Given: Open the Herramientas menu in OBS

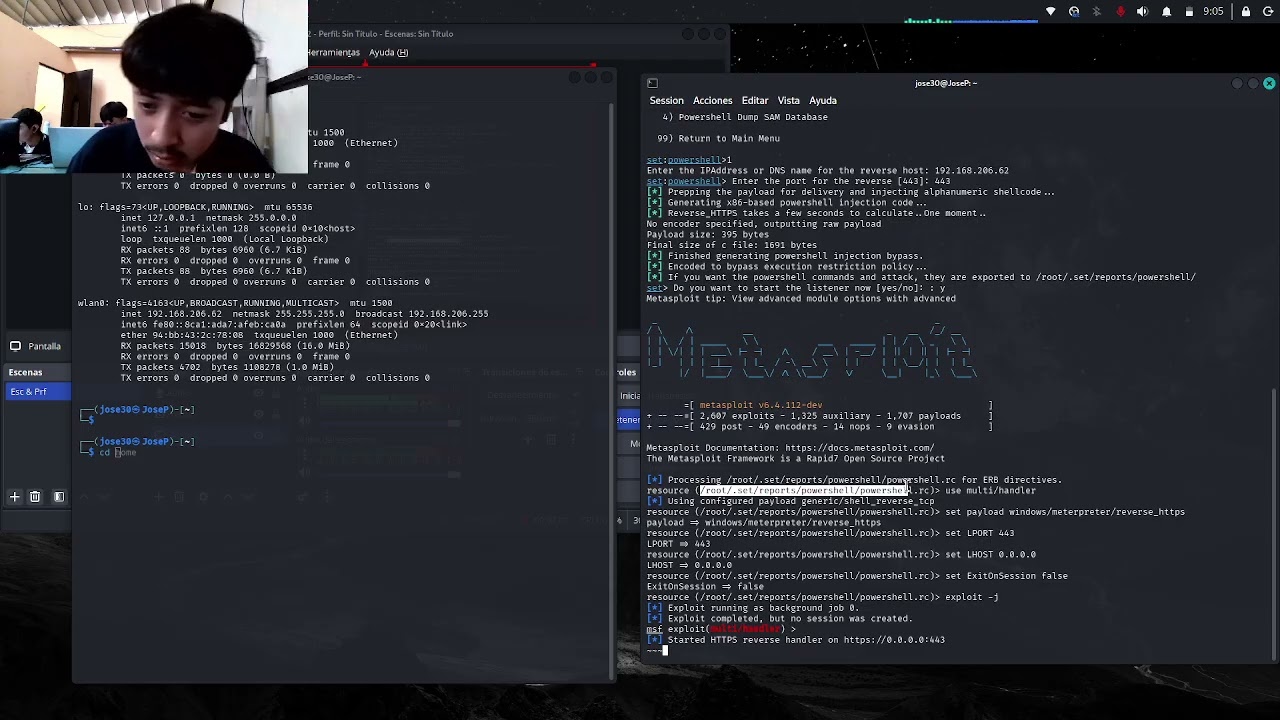Looking at the screenshot, I should pyautogui.click(x=333, y=52).
